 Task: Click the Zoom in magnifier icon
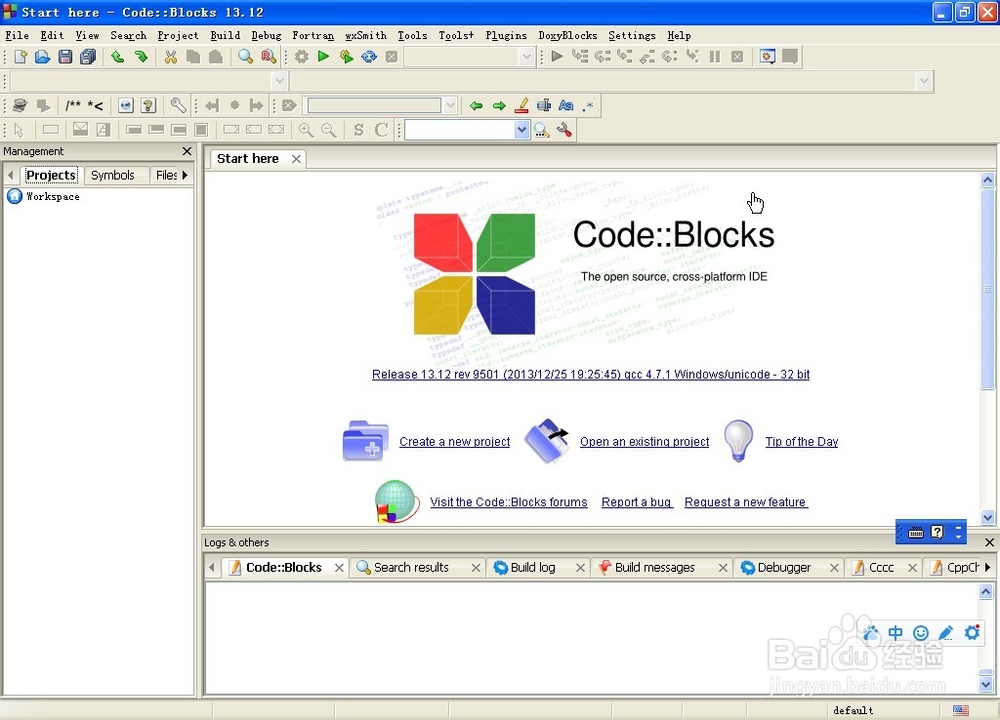pos(306,130)
